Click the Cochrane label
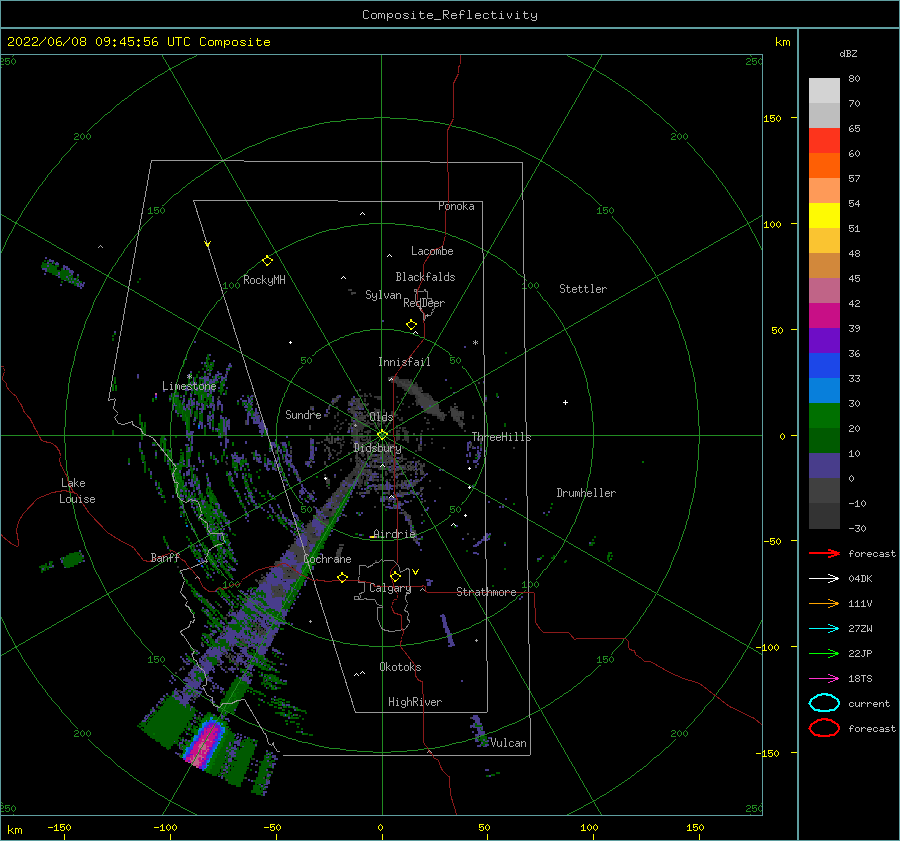The height and width of the screenshot is (841, 900). (x=327, y=559)
